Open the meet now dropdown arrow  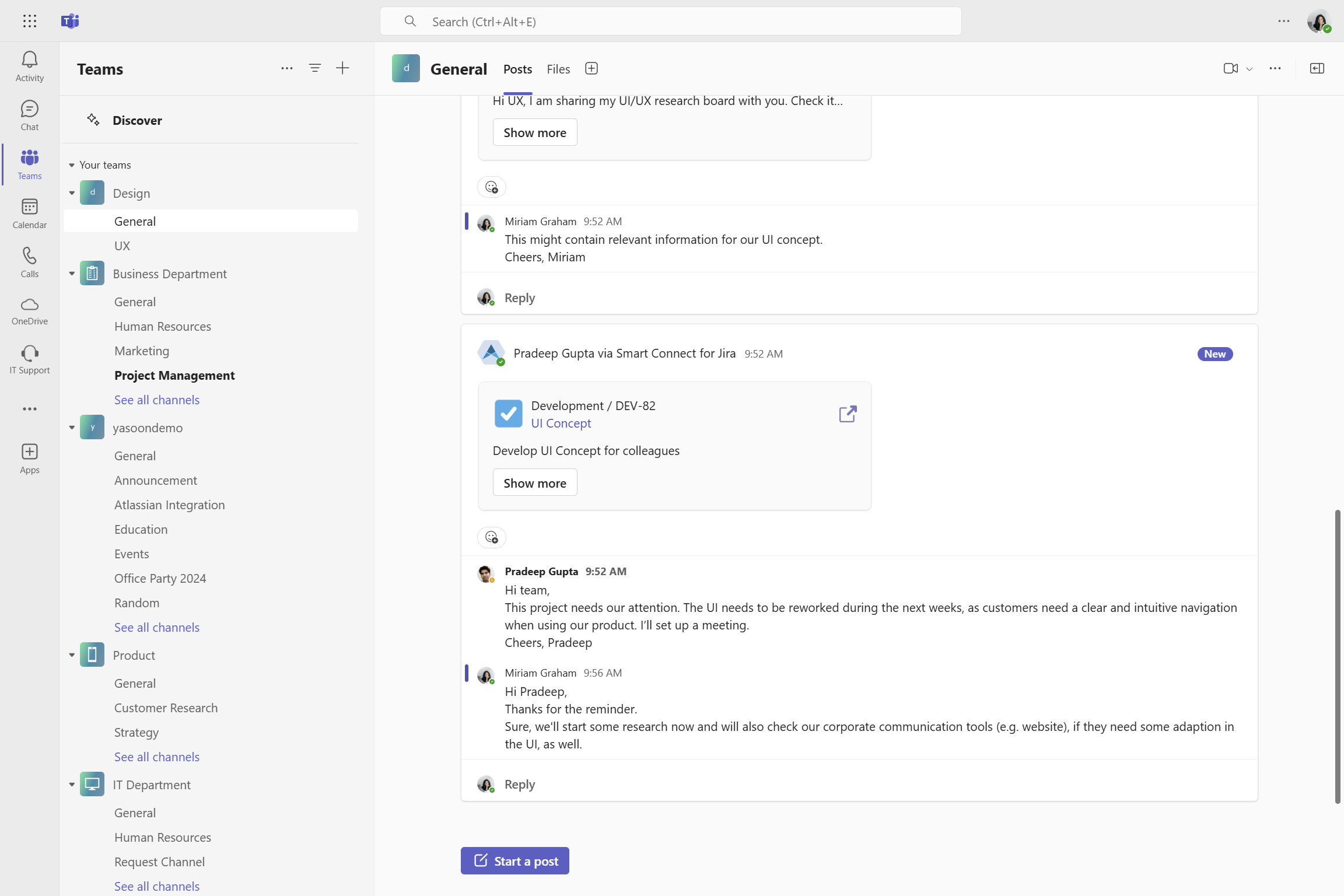click(1249, 69)
